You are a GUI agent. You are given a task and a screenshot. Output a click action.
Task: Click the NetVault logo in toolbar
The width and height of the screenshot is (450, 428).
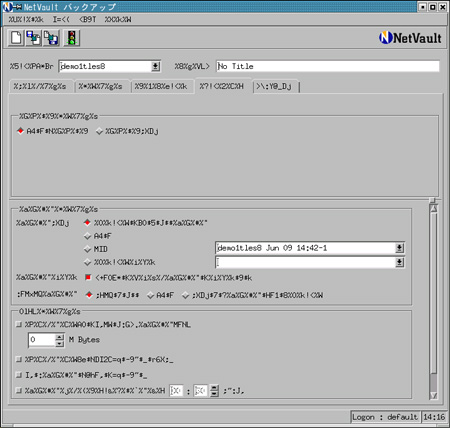click(410, 38)
